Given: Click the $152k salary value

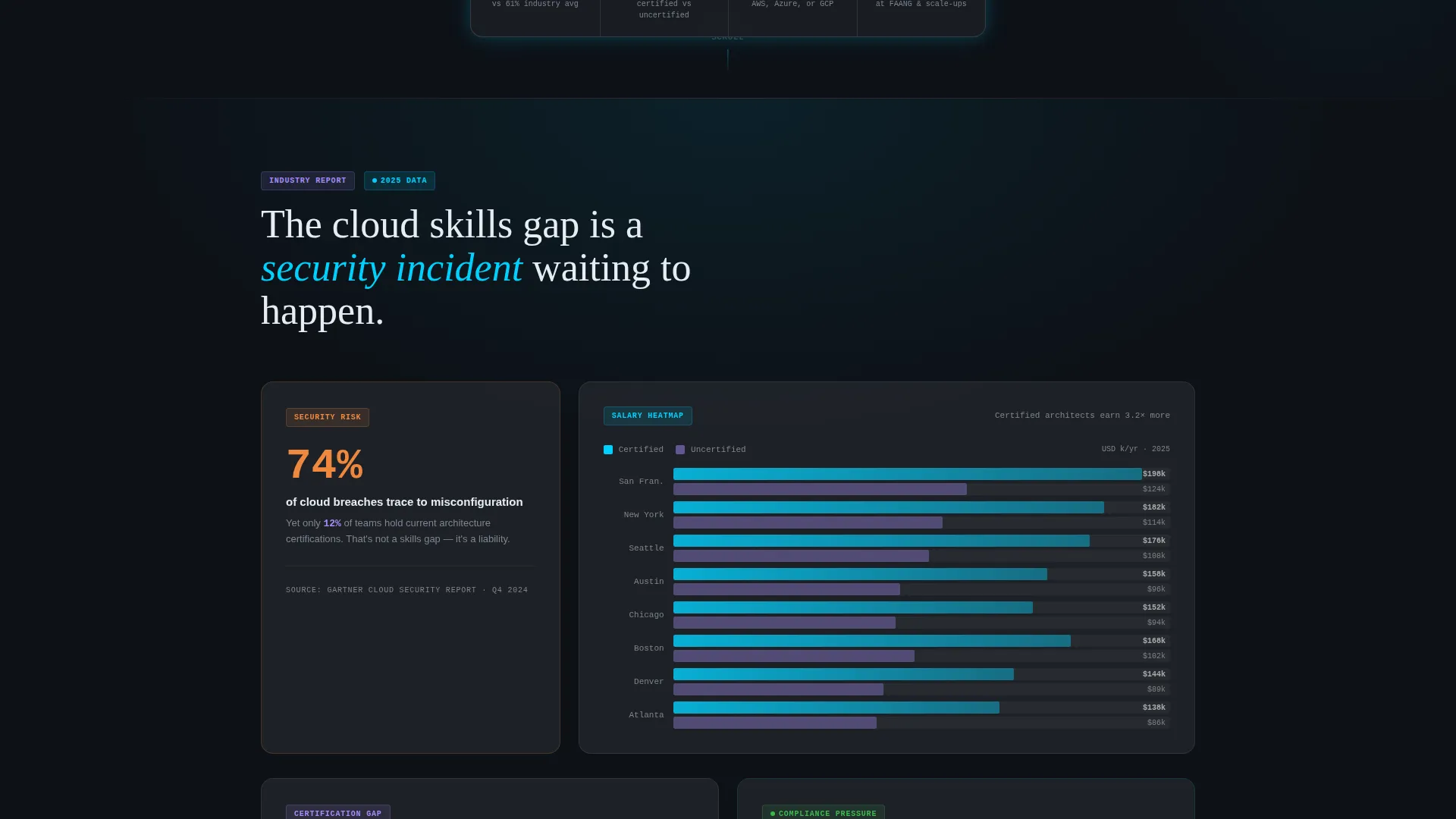Looking at the screenshot, I should 1154,607.
